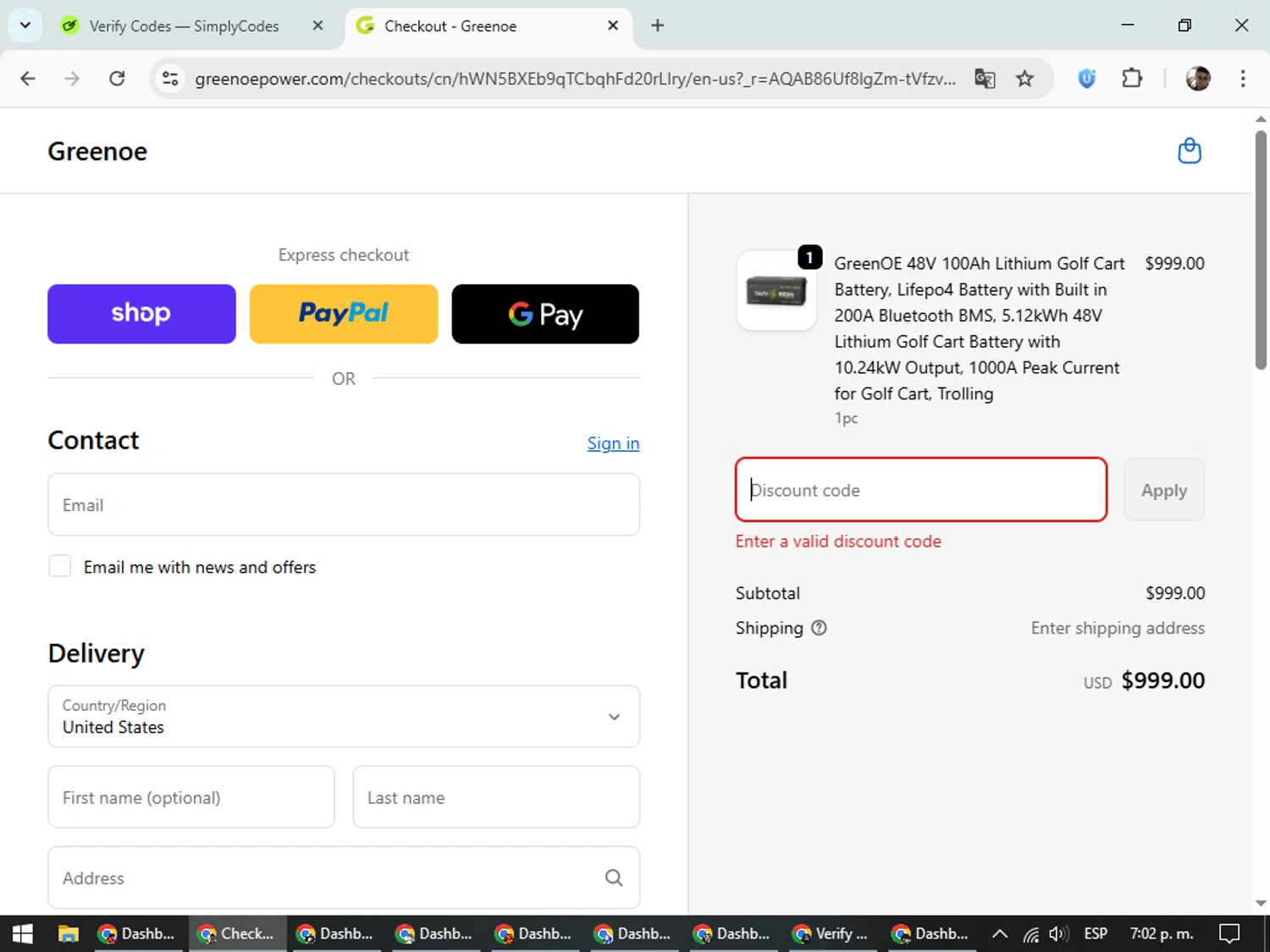Image resolution: width=1270 pixels, height=952 pixels.
Task: Focus the Discount code field
Action: (x=921, y=490)
